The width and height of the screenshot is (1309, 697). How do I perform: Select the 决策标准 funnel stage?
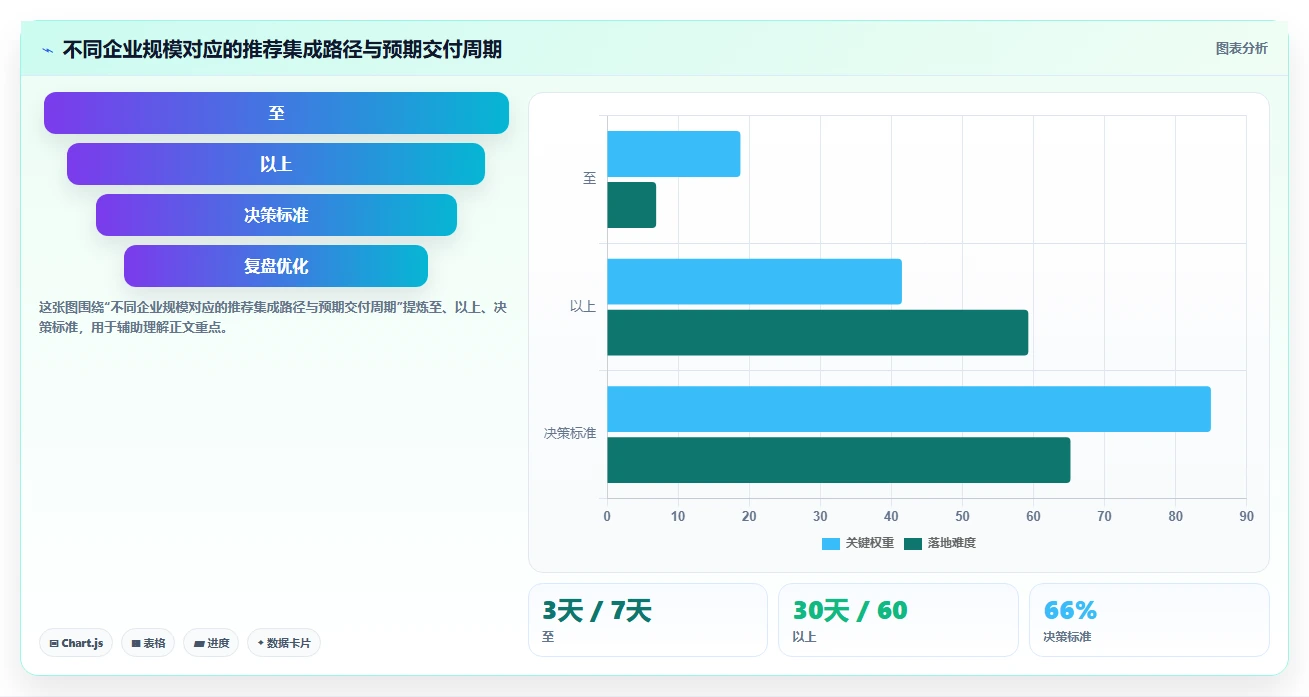(x=276, y=215)
